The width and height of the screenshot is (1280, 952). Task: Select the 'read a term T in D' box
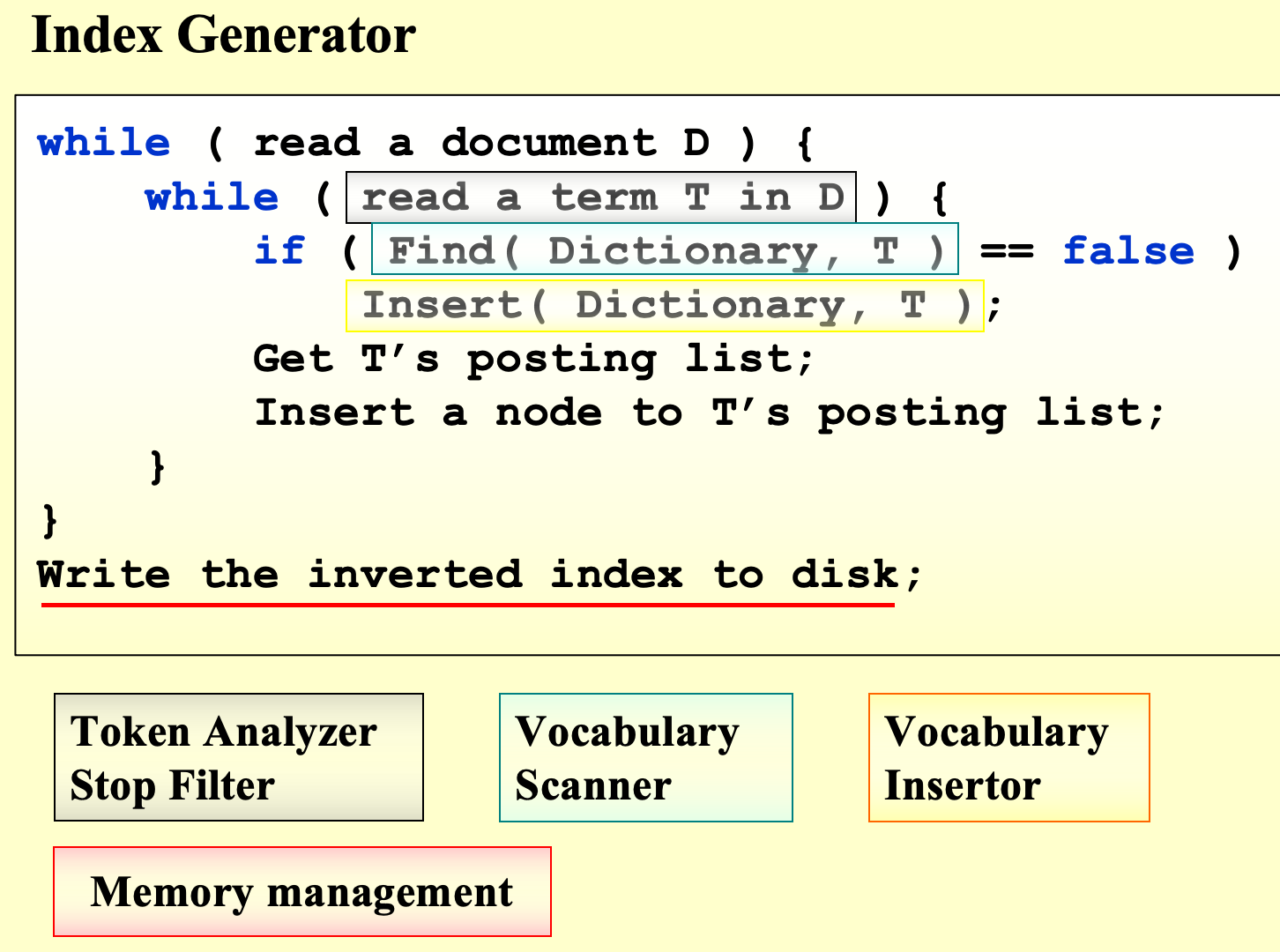pyautogui.click(x=601, y=197)
